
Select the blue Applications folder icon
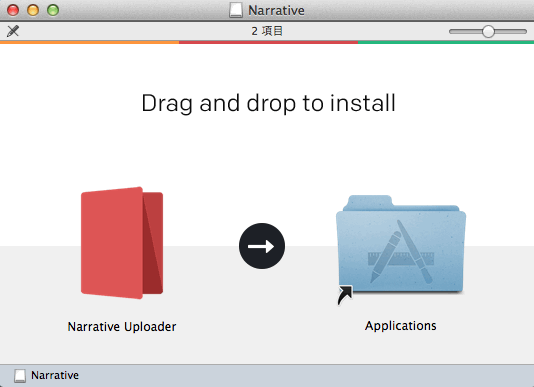tap(401, 244)
